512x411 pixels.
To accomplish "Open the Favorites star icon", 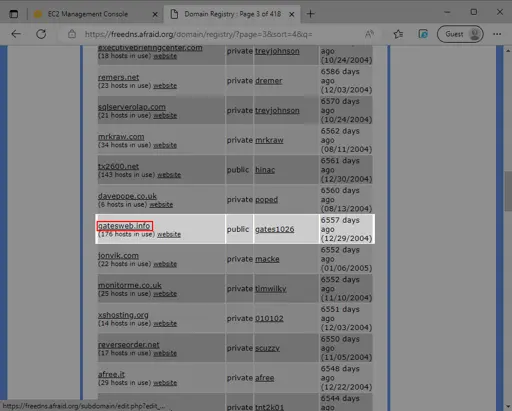I will pos(398,34).
